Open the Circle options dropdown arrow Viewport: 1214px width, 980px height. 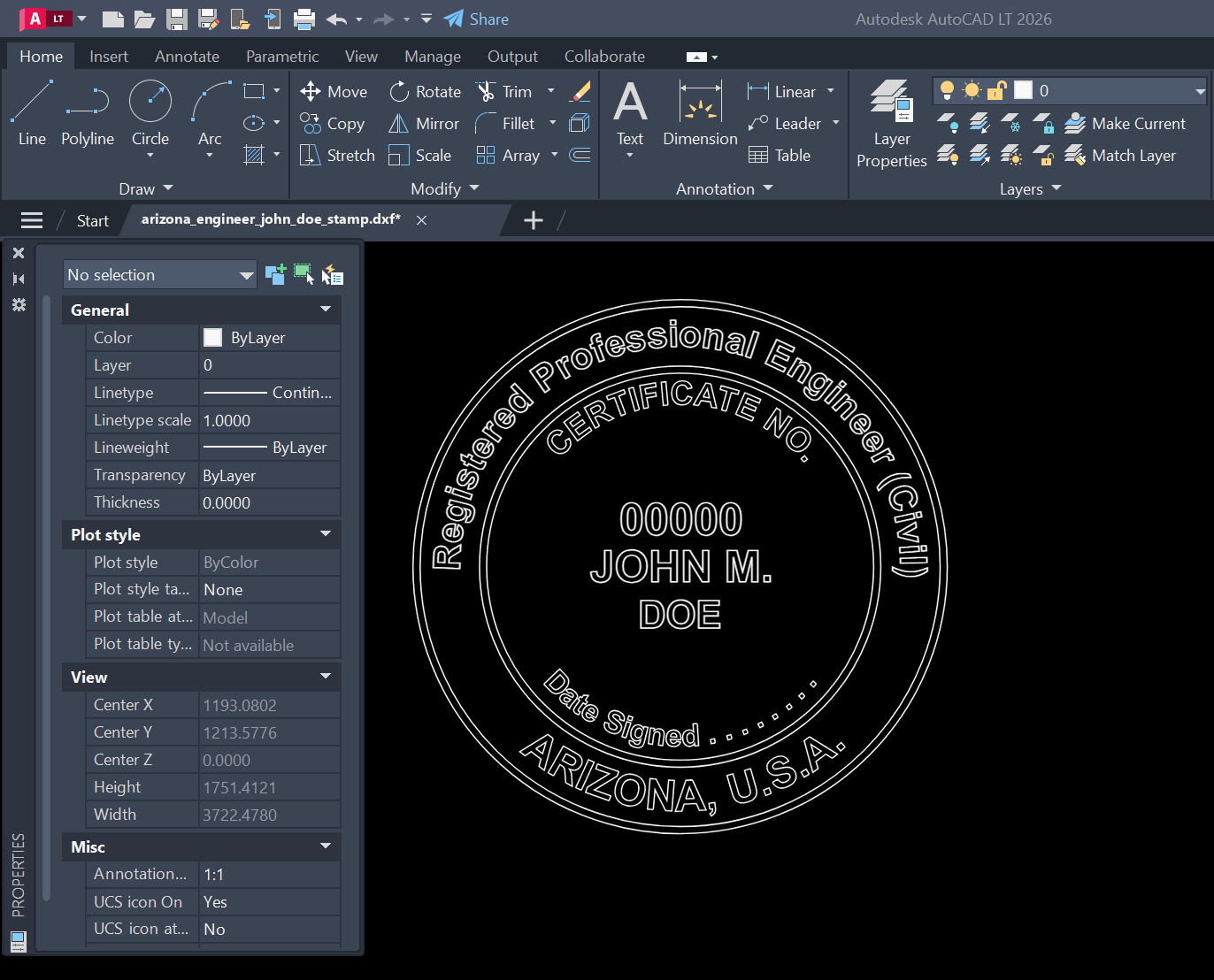click(150, 156)
